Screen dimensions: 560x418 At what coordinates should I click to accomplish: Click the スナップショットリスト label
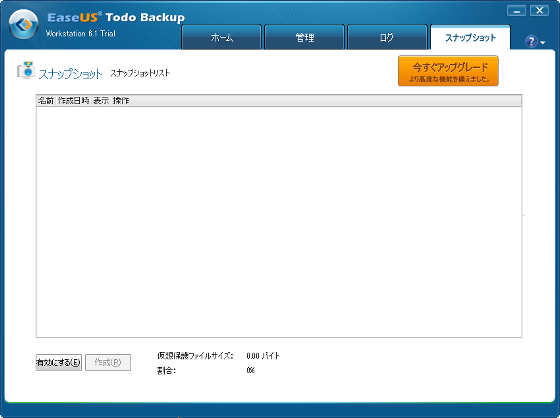pyautogui.click(x=140, y=73)
